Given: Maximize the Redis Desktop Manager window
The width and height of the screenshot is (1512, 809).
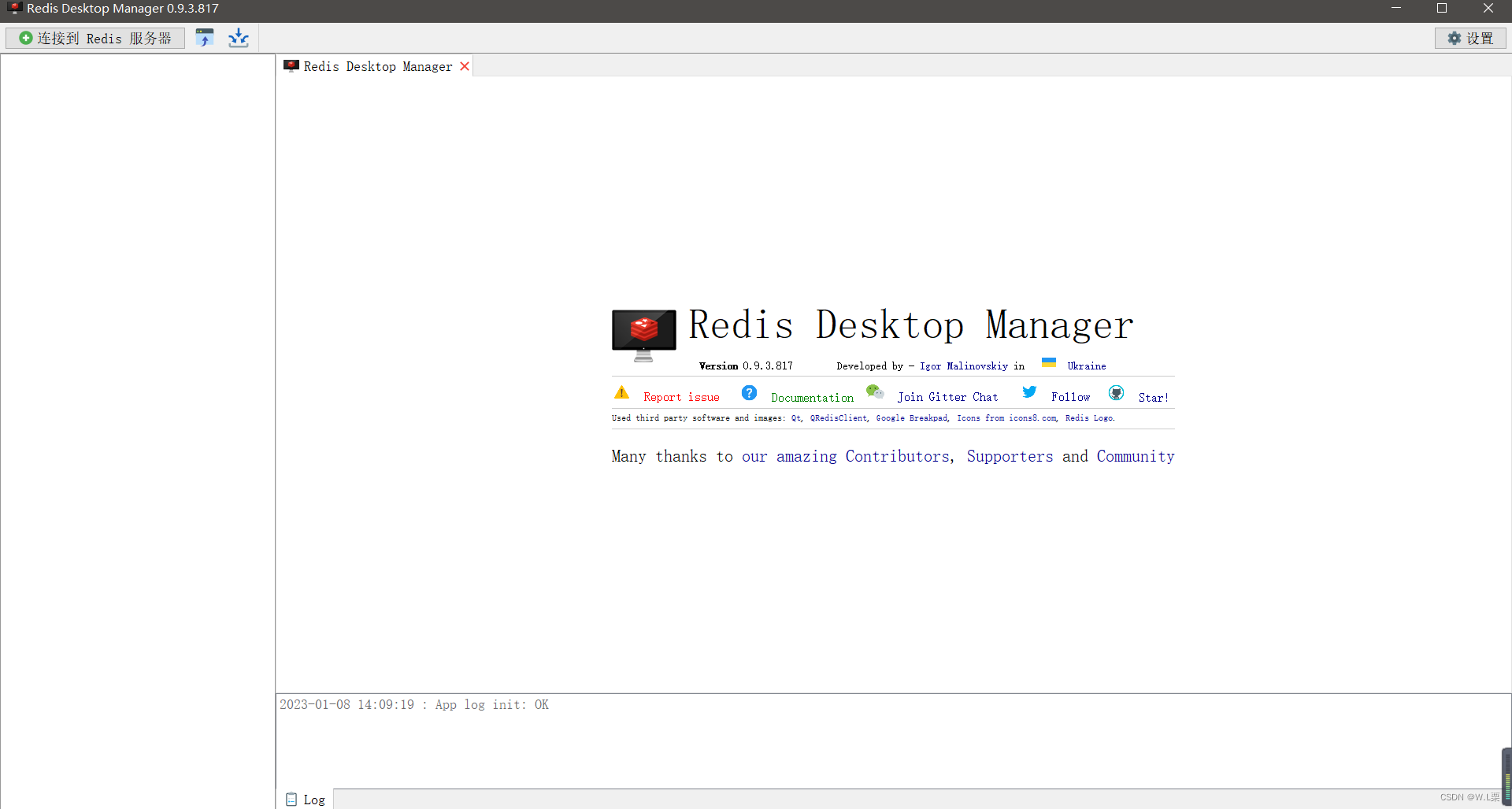Looking at the screenshot, I should 1442,9.
